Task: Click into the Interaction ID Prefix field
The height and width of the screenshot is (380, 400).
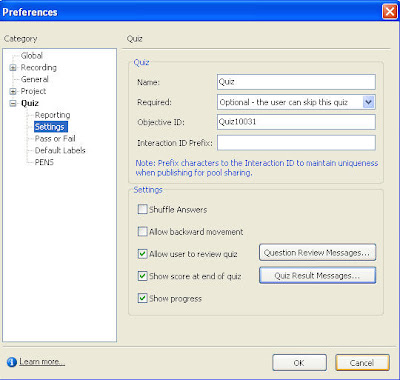Action: tap(296, 143)
